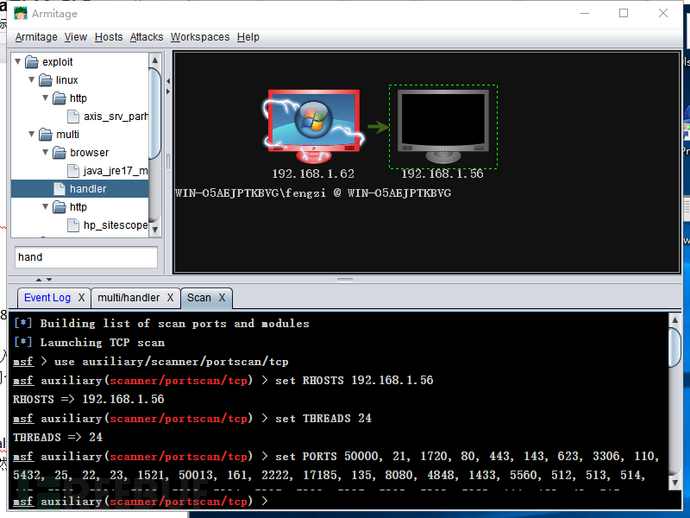Viewport: 690px width, 518px height.
Task: Click the up arrow of the console divider
Action: click(39, 279)
